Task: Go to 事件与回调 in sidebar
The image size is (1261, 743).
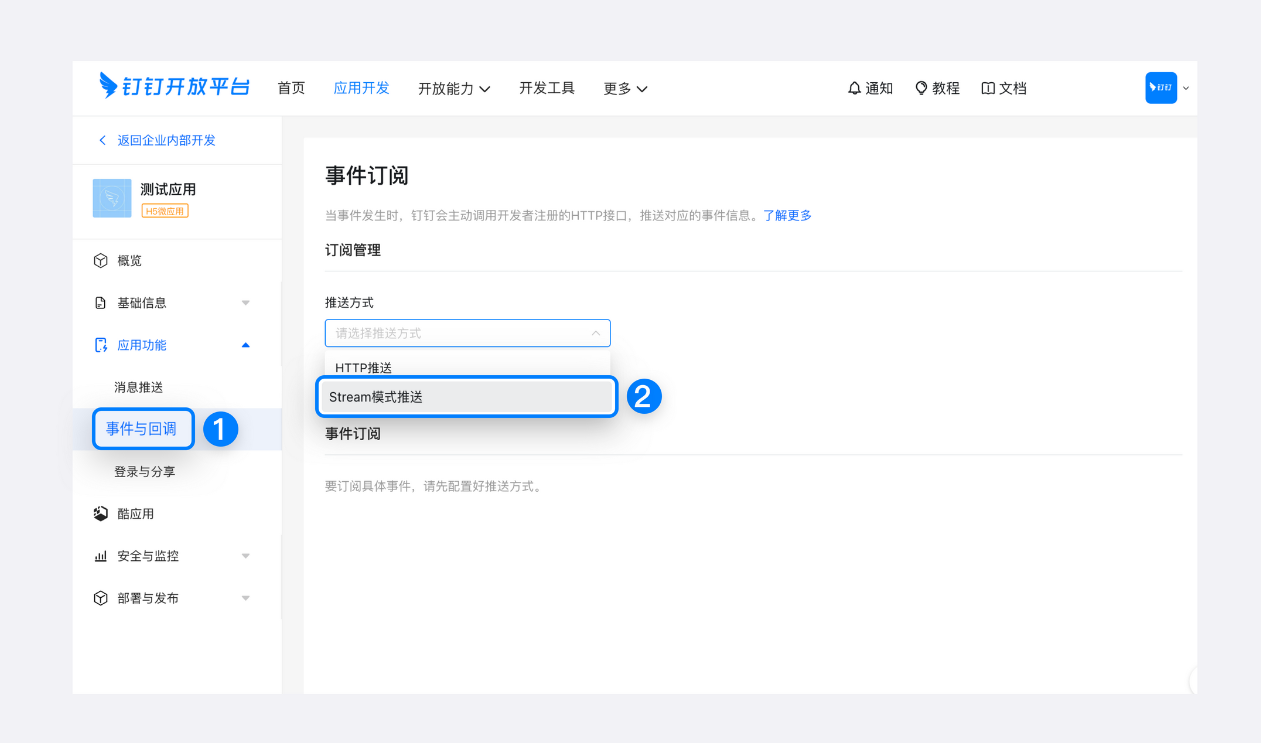Action: [141, 429]
